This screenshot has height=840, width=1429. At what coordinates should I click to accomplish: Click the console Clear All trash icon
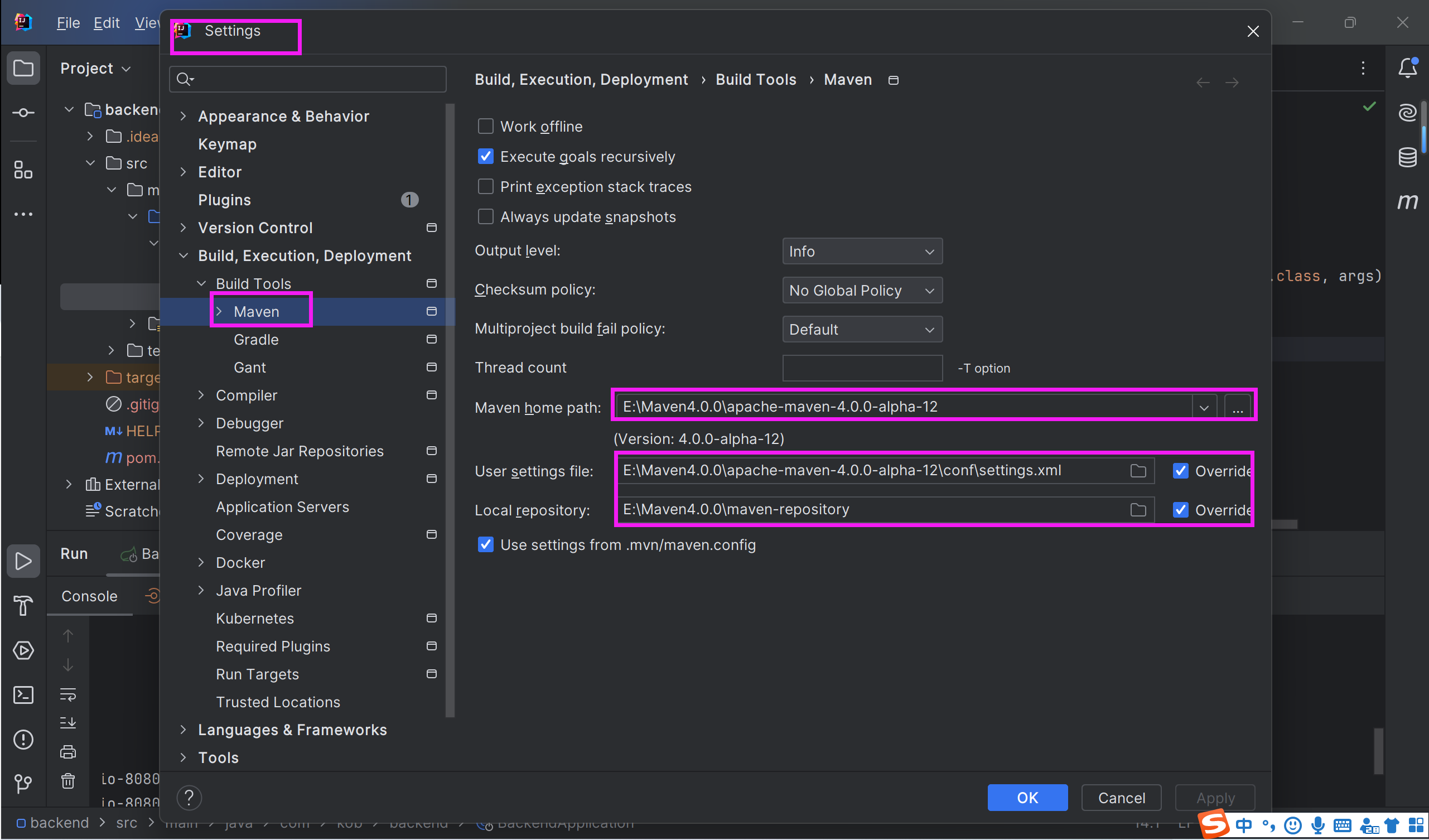point(68,781)
